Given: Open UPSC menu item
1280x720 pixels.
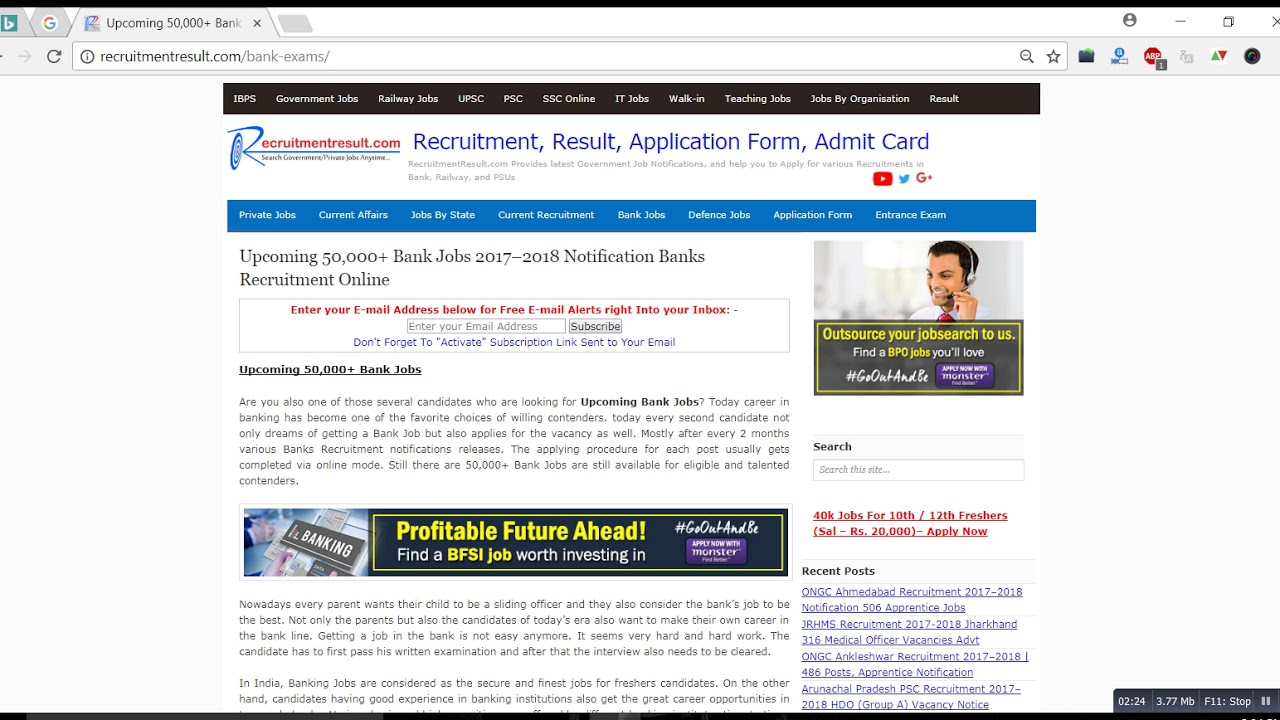Looking at the screenshot, I should pos(471,99).
